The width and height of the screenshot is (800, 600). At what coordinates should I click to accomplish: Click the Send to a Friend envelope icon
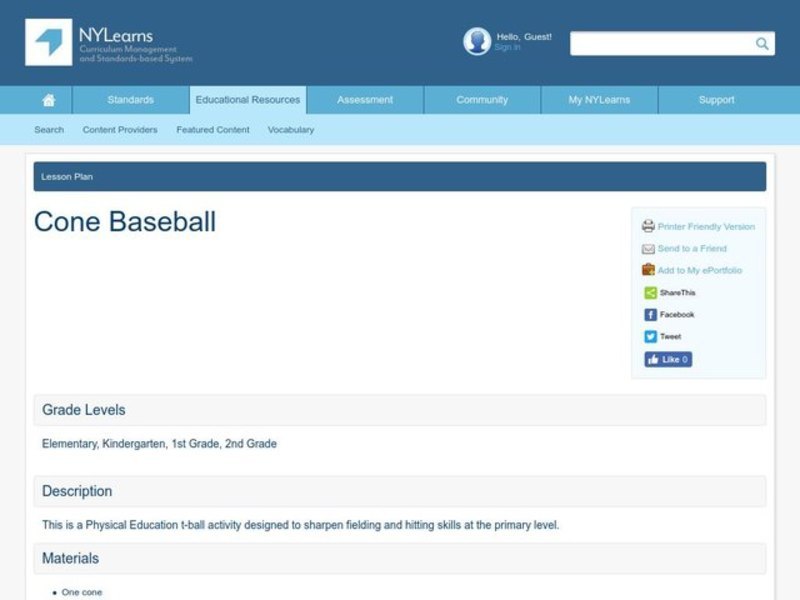click(x=648, y=248)
